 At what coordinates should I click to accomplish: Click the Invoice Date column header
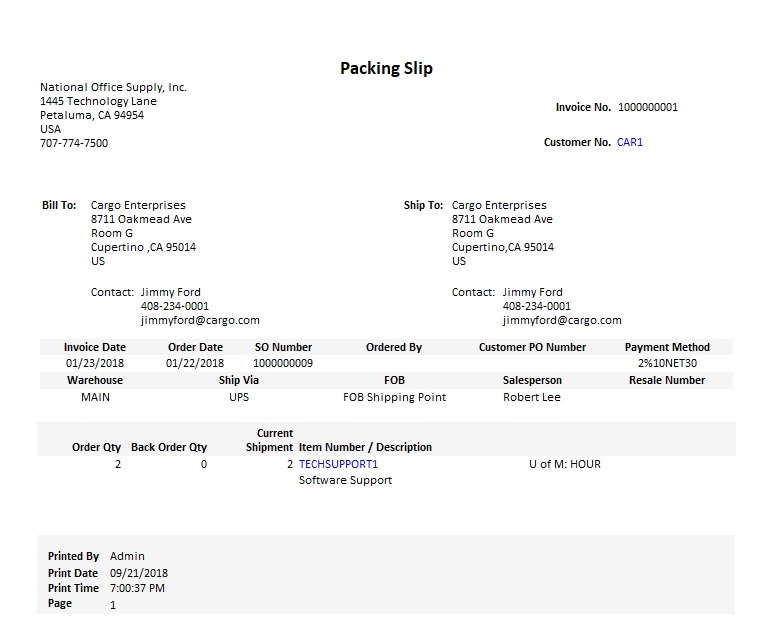95,347
